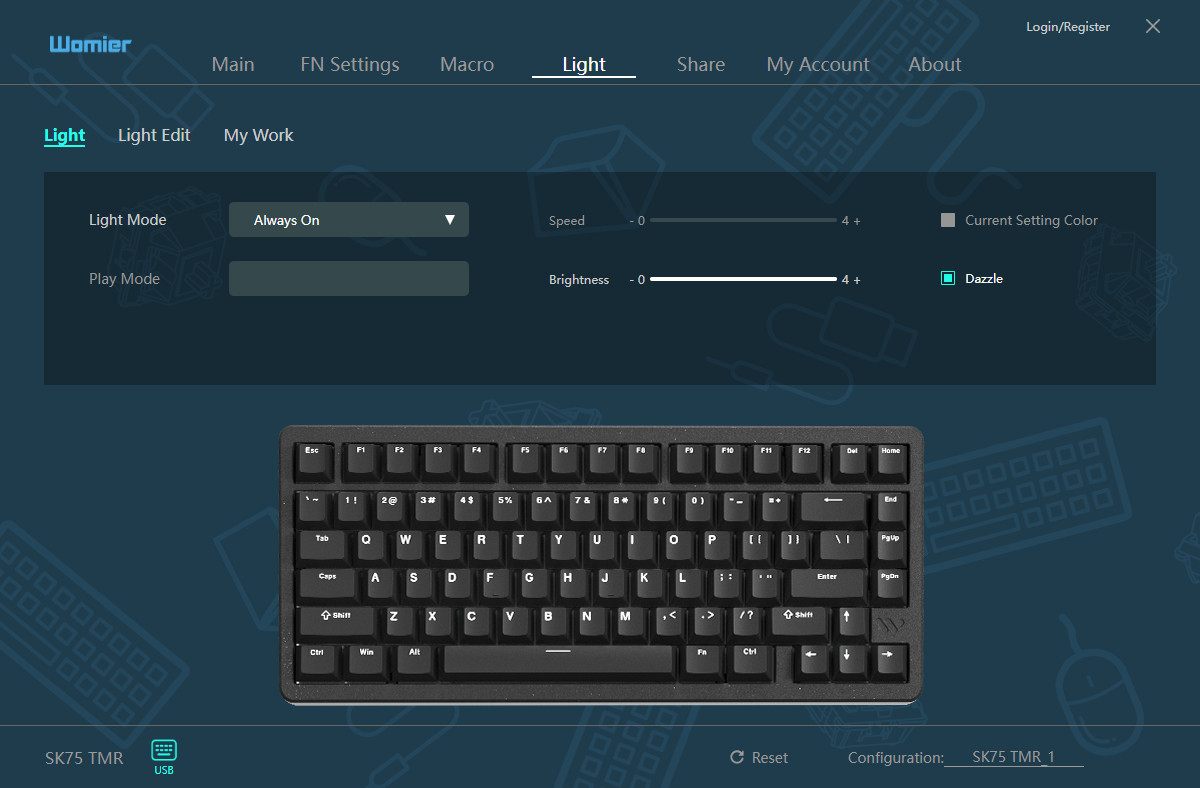The image size is (1200, 788).
Task: Switch to the FN Settings tab
Action: tap(350, 64)
